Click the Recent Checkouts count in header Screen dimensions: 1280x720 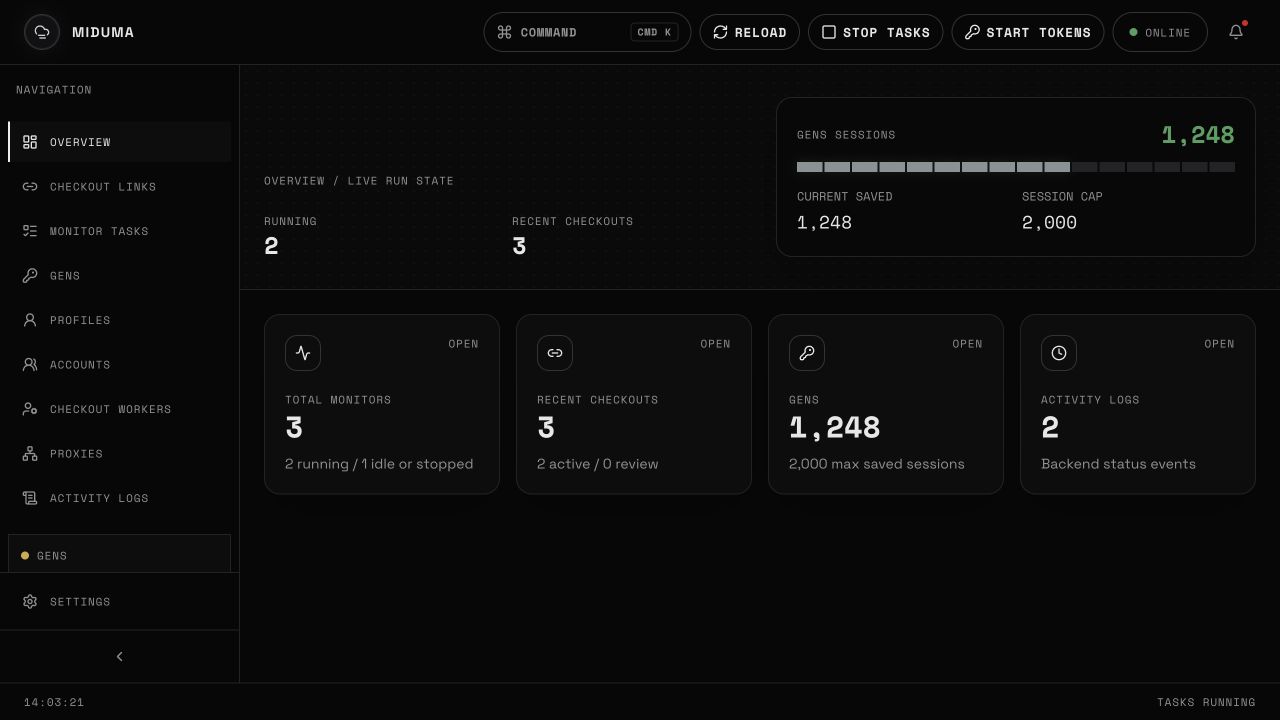click(519, 246)
